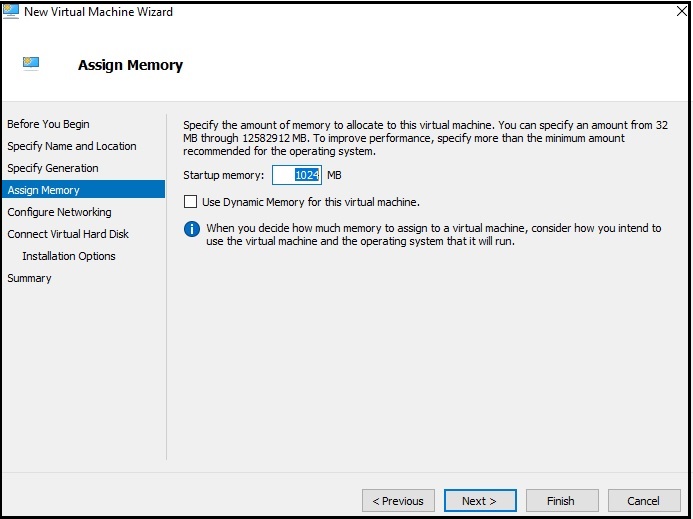Click the Finish button
The height and width of the screenshot is (519, 693).
pos(560,501)
